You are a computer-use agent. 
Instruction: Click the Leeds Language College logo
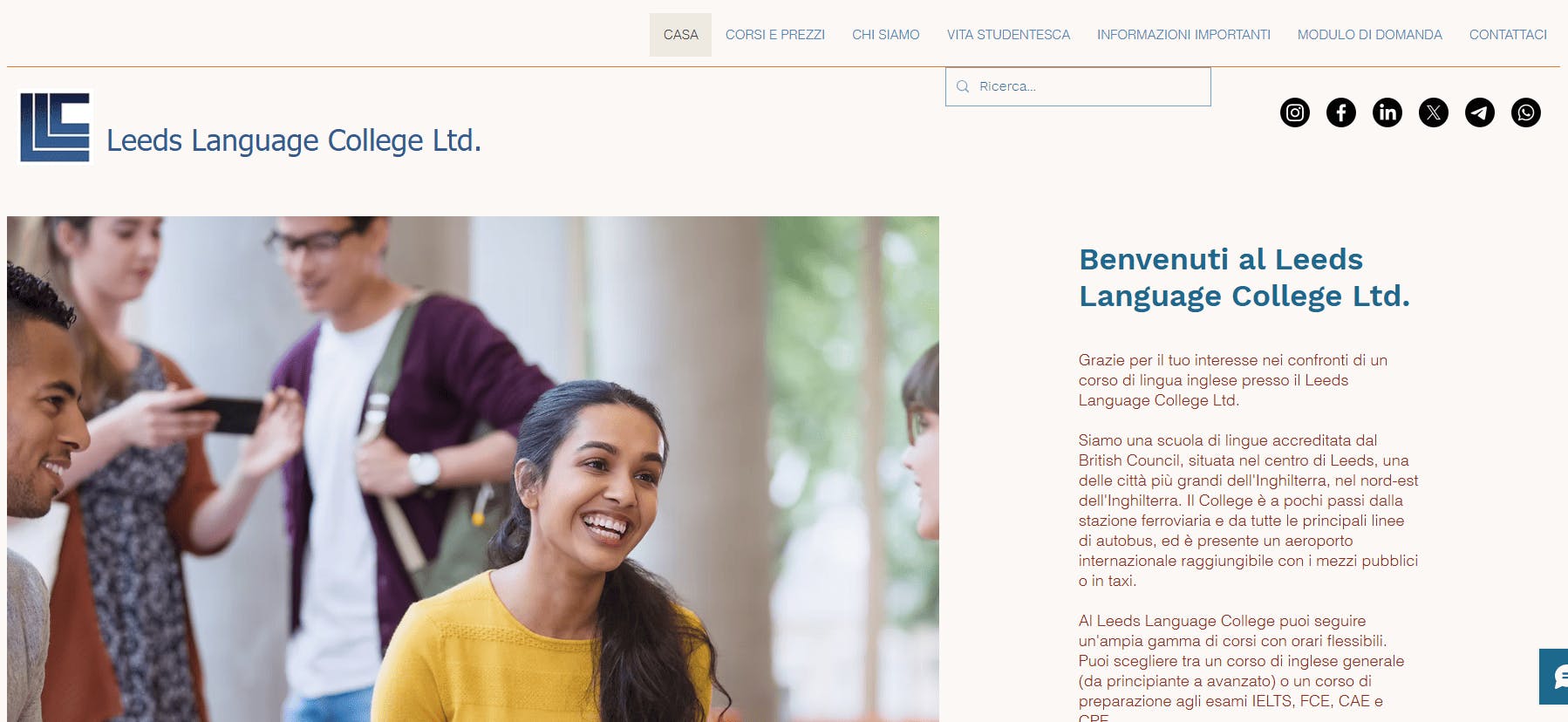coord(55,127)
